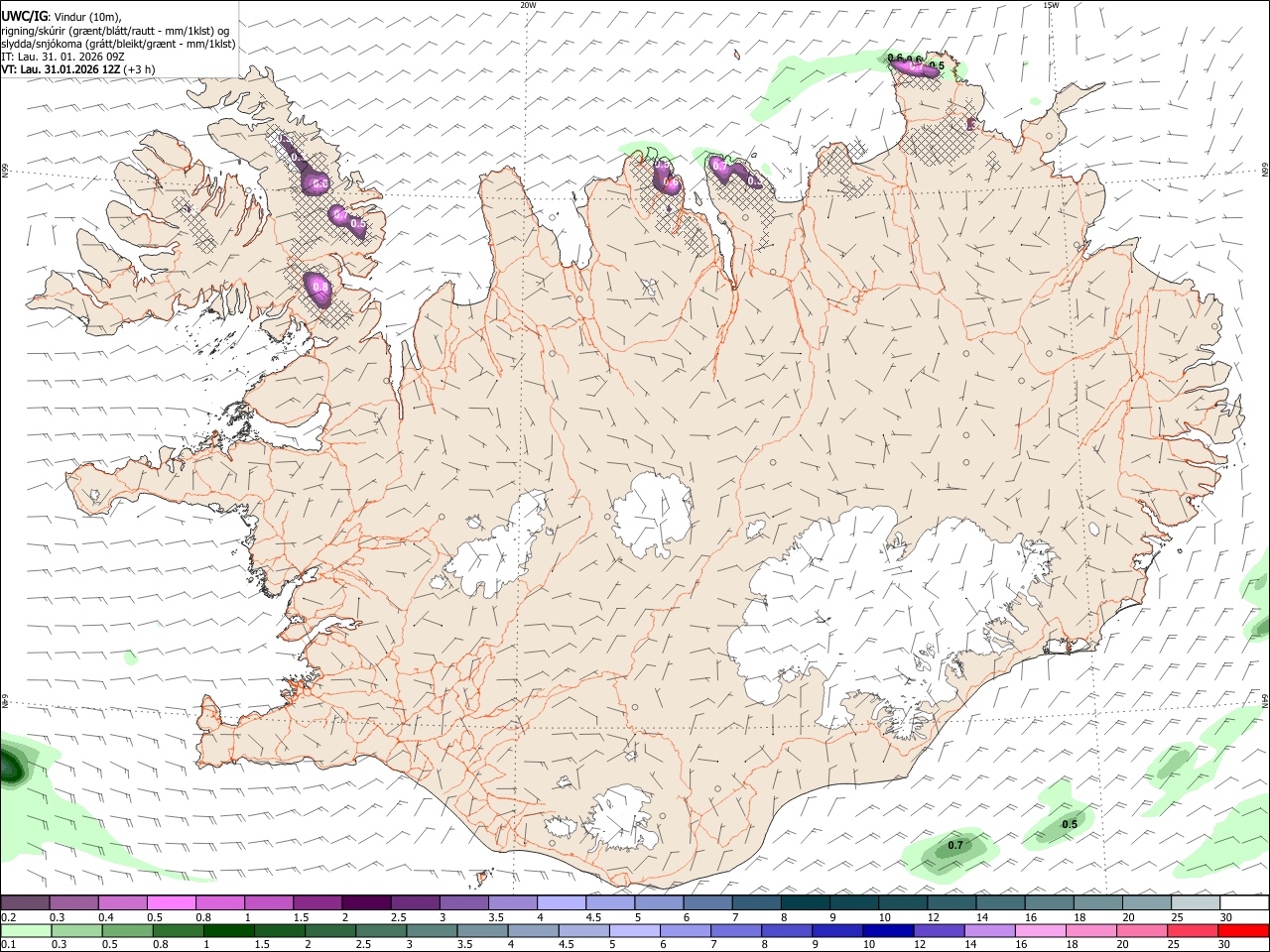Click the UWC/IG map title text
Viewport: 1270px width, 952px height.
tap(24, 16)
